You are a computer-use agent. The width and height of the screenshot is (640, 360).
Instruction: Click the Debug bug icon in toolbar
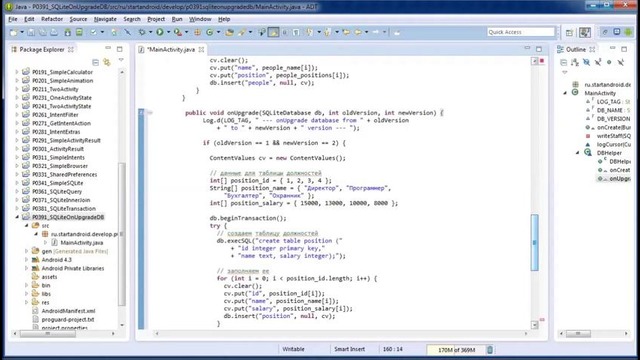pyautogui.click(x=142, y=32)
